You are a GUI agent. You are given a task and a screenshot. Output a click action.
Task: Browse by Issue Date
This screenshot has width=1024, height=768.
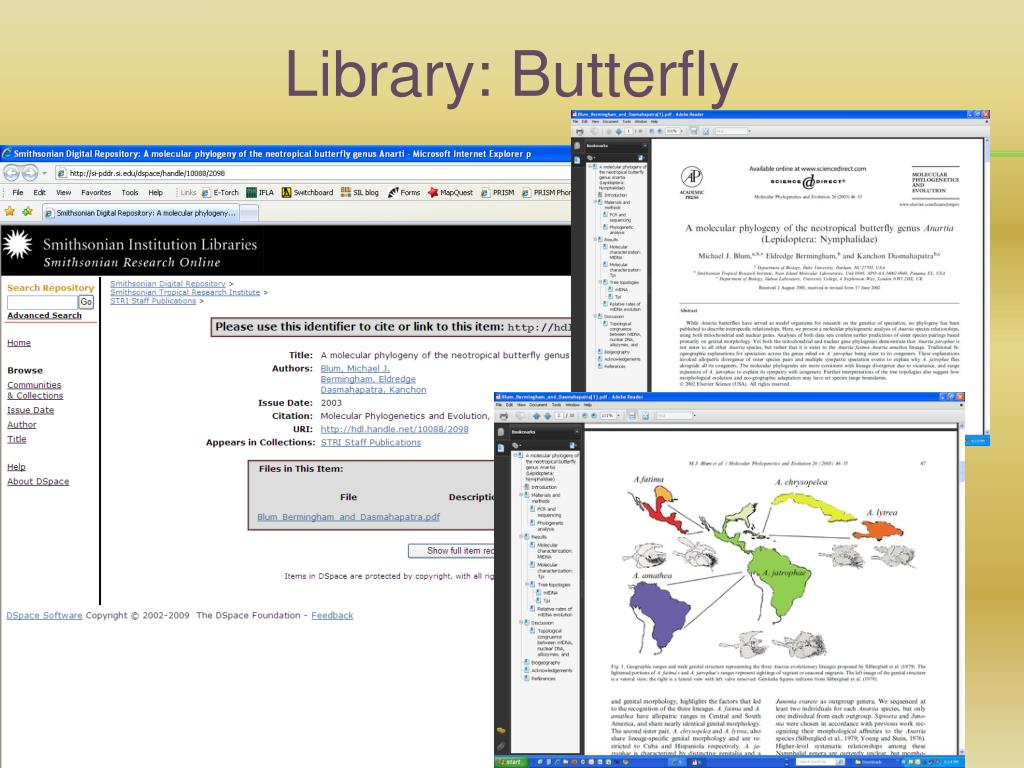point(31,410)
